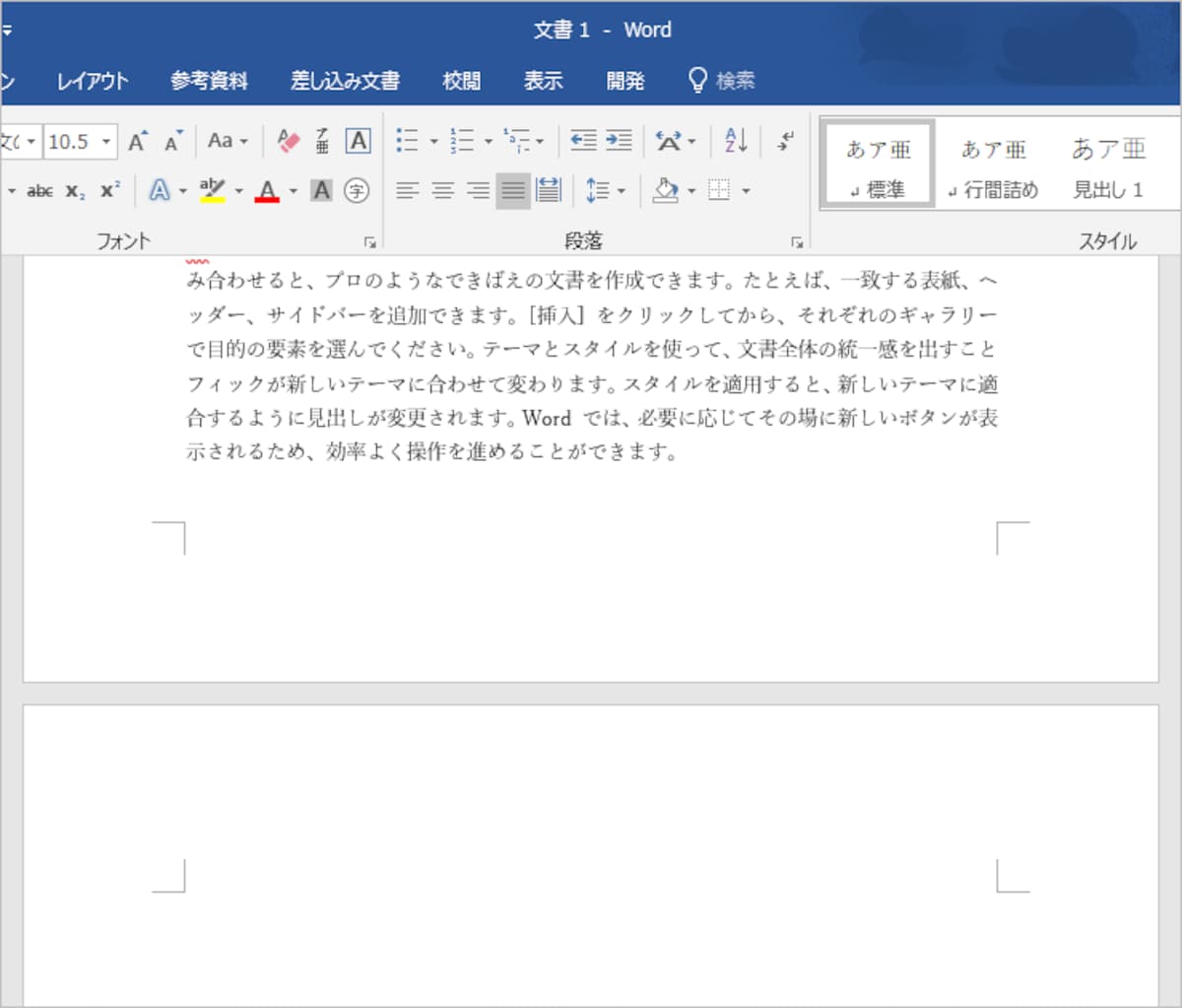
Task: Apply red font color
Action: 267,190
